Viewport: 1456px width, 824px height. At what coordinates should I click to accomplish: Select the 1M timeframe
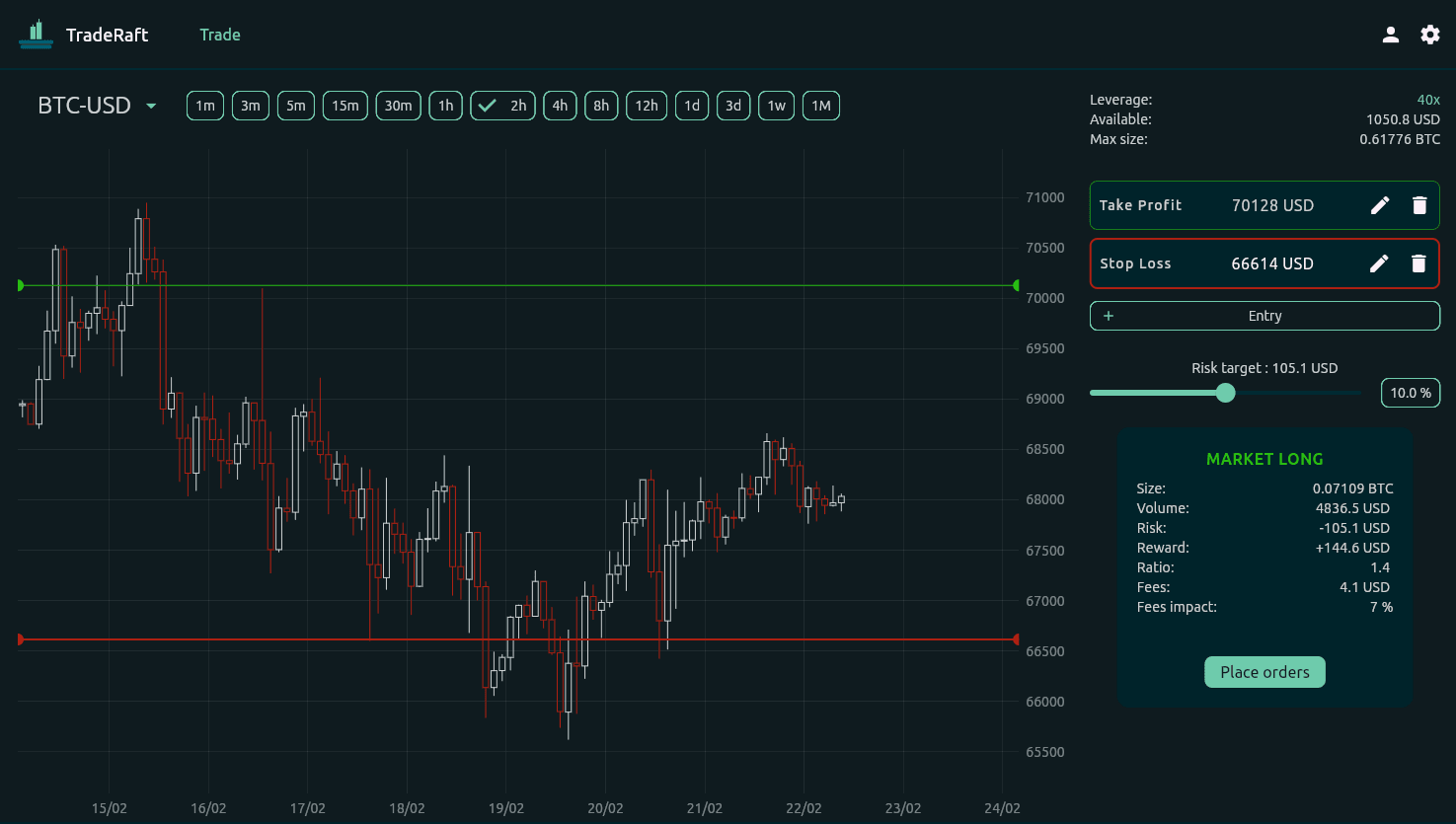click(x=821, y=106)
